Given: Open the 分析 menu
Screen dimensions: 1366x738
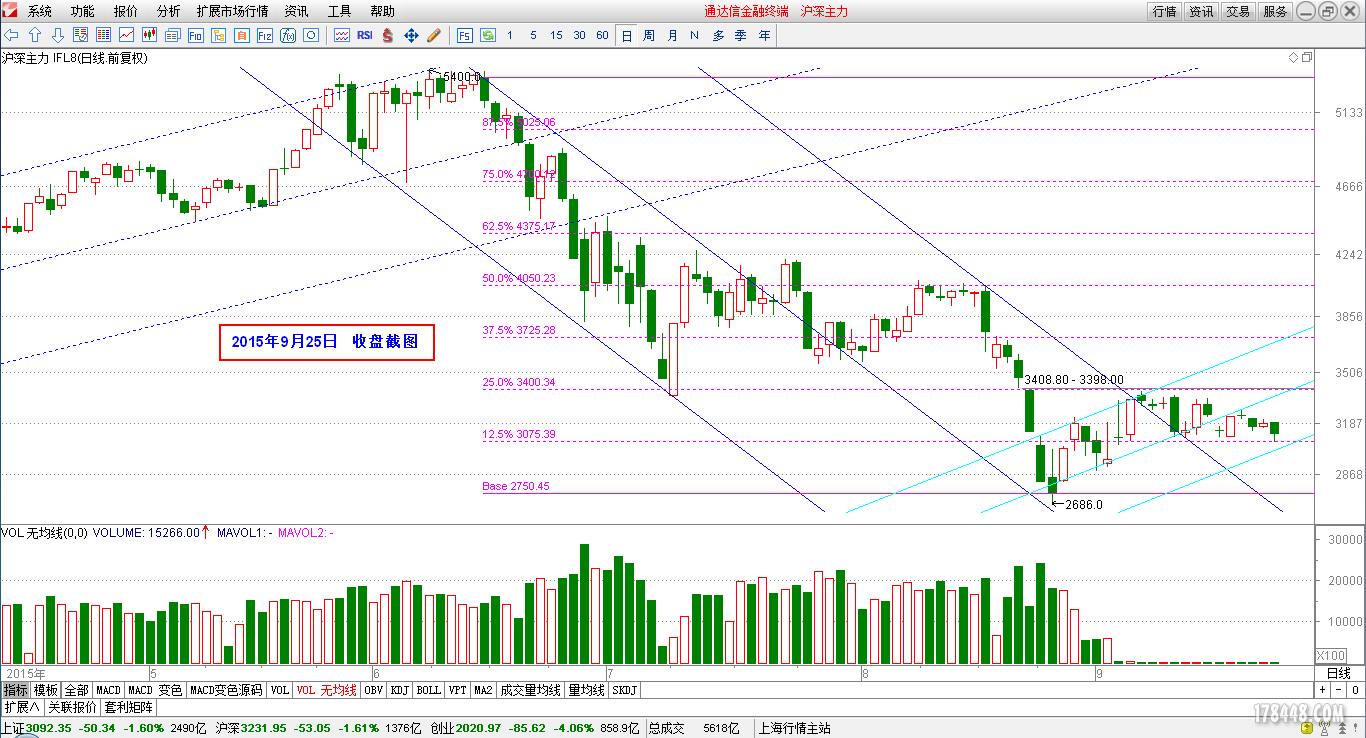Looking at the screenshot, I should coord(169,11).
